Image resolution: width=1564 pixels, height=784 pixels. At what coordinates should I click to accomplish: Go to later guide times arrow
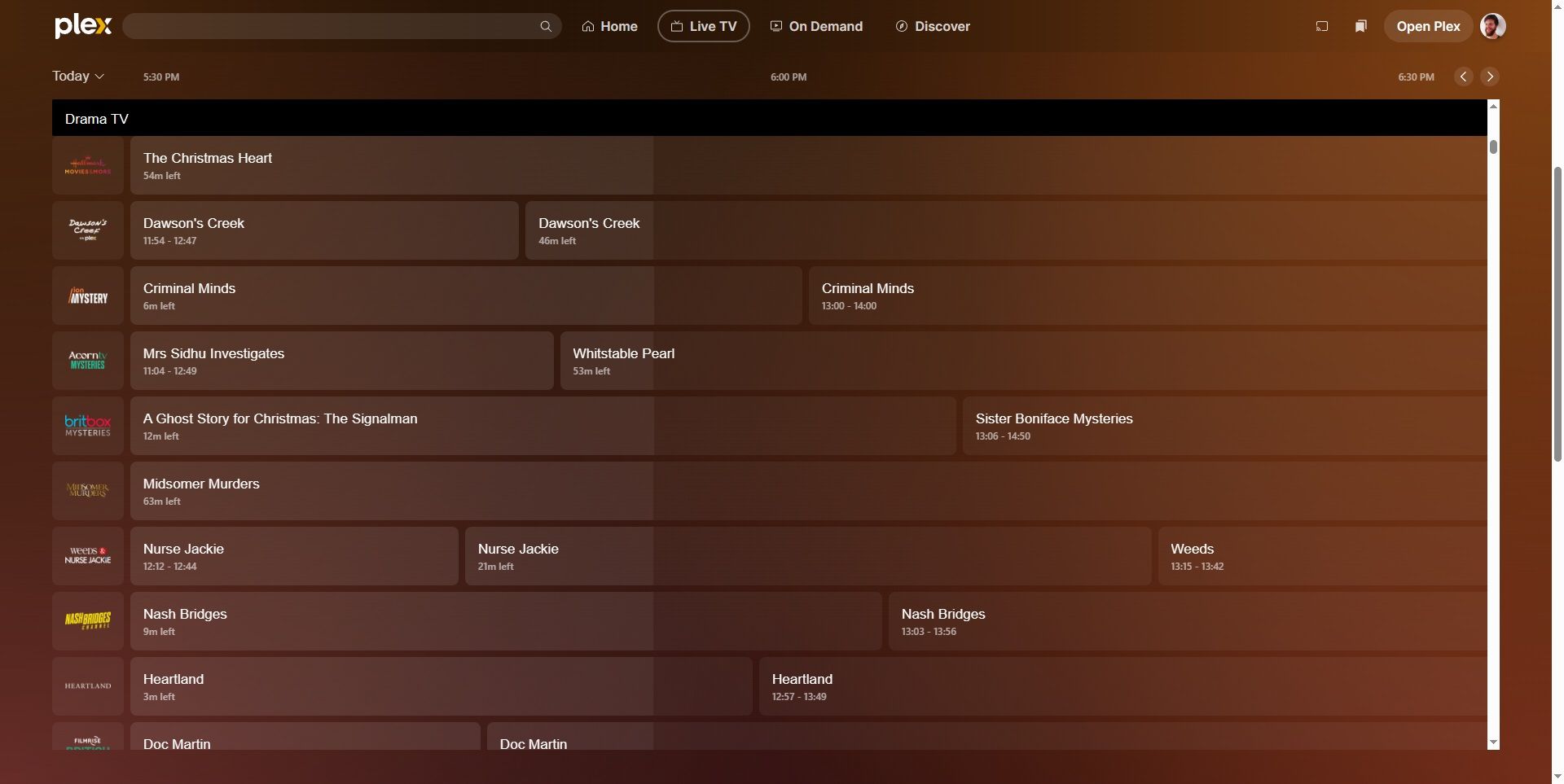coord(1490,77)
